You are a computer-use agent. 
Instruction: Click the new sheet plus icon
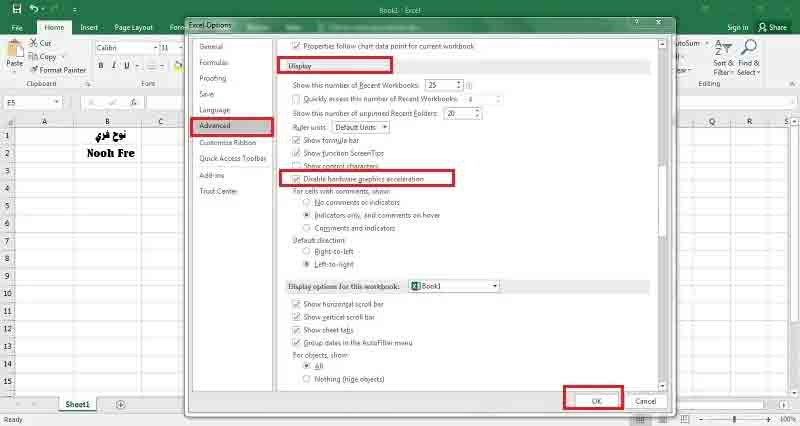(x=120, y=405)
